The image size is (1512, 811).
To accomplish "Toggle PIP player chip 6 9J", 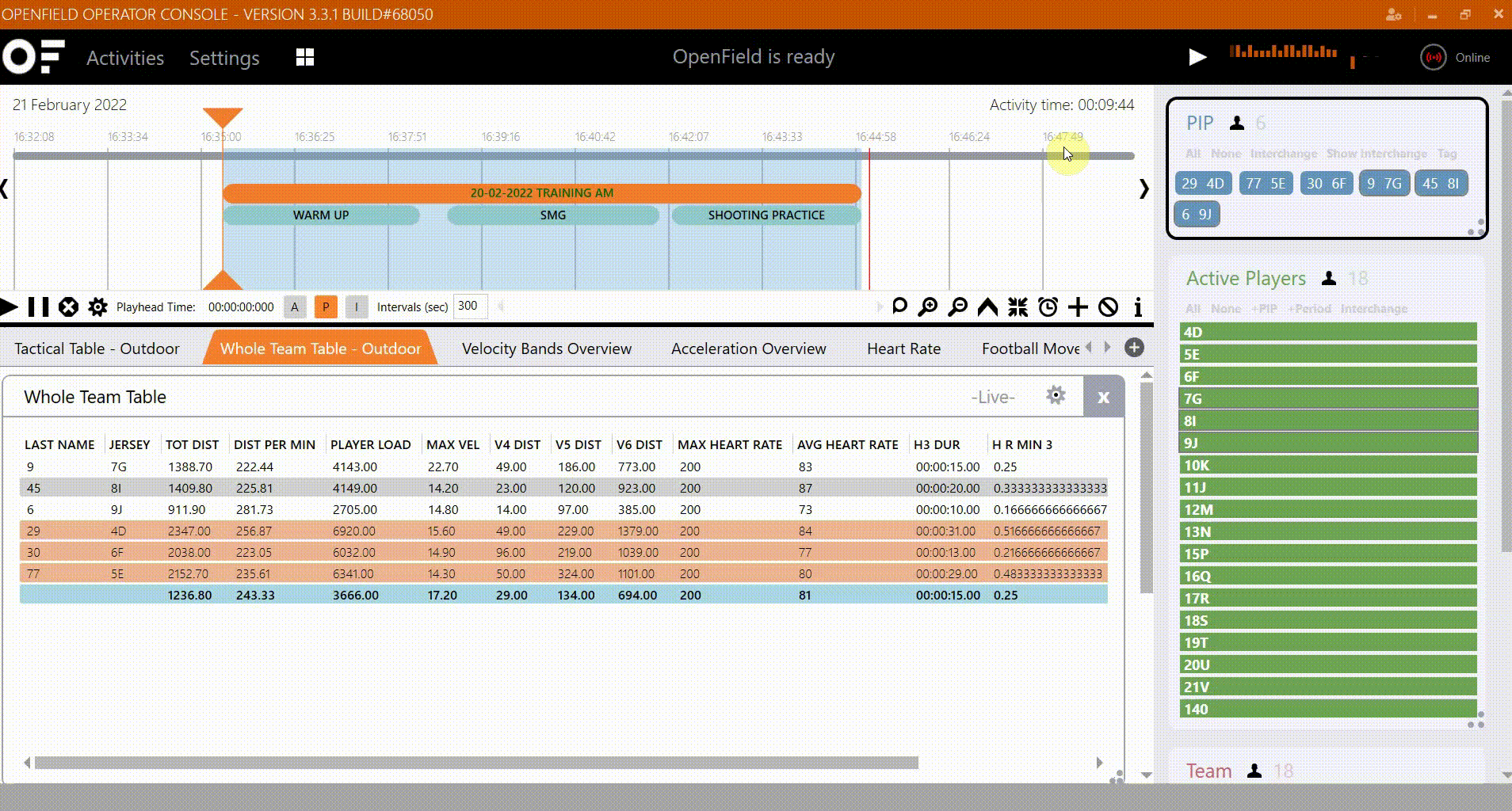I will (x=1197, y=214).
